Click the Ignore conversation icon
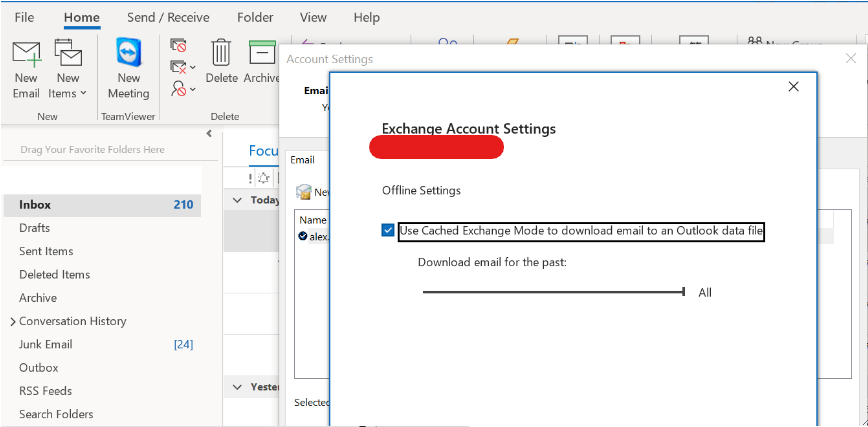This screenshot has height=427, width=868. 178,45
